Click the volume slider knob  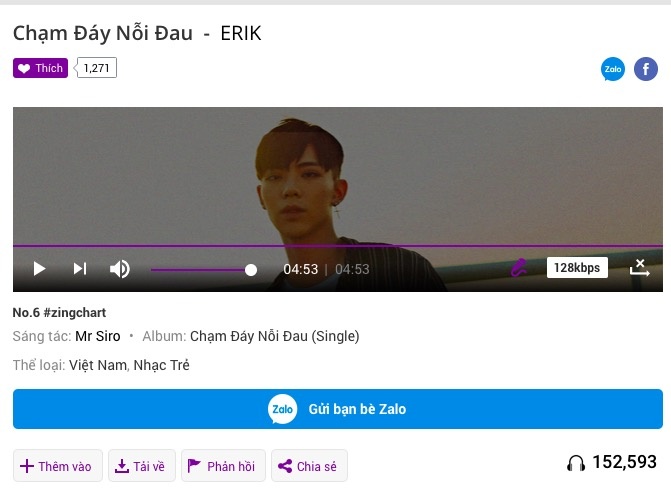click(251, 270)
